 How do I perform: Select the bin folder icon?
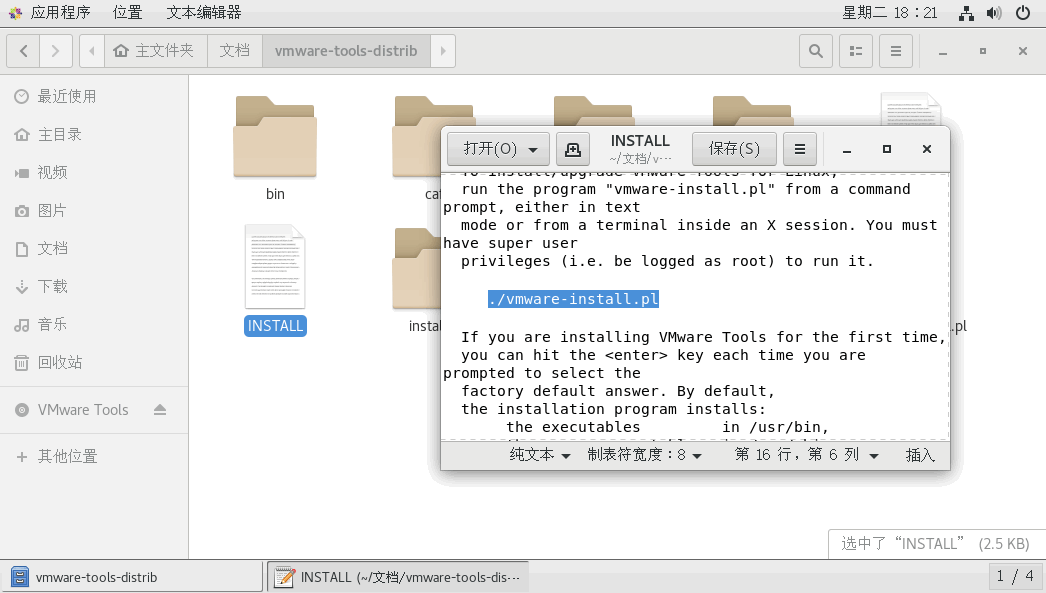(x=275, y=137)
